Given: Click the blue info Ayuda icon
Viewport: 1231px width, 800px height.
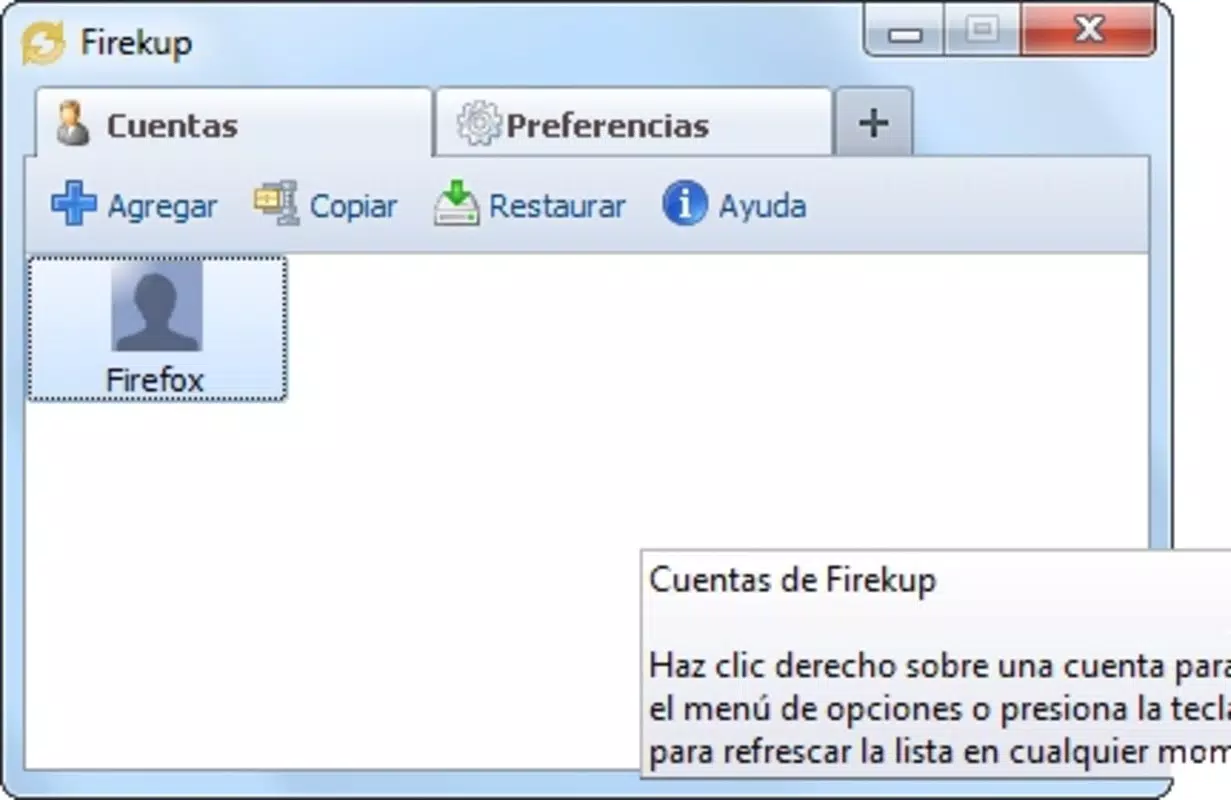Looking at the screenshot, I should coord(685,204).
